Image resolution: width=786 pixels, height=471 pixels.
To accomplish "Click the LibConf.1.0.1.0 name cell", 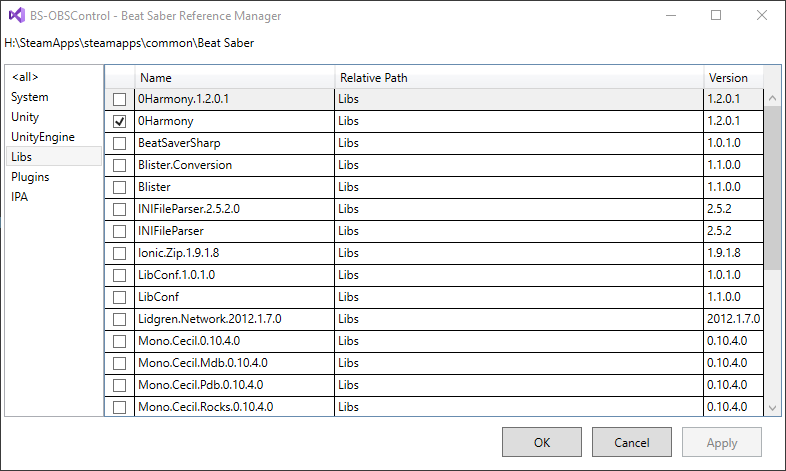I will point(235,276).
